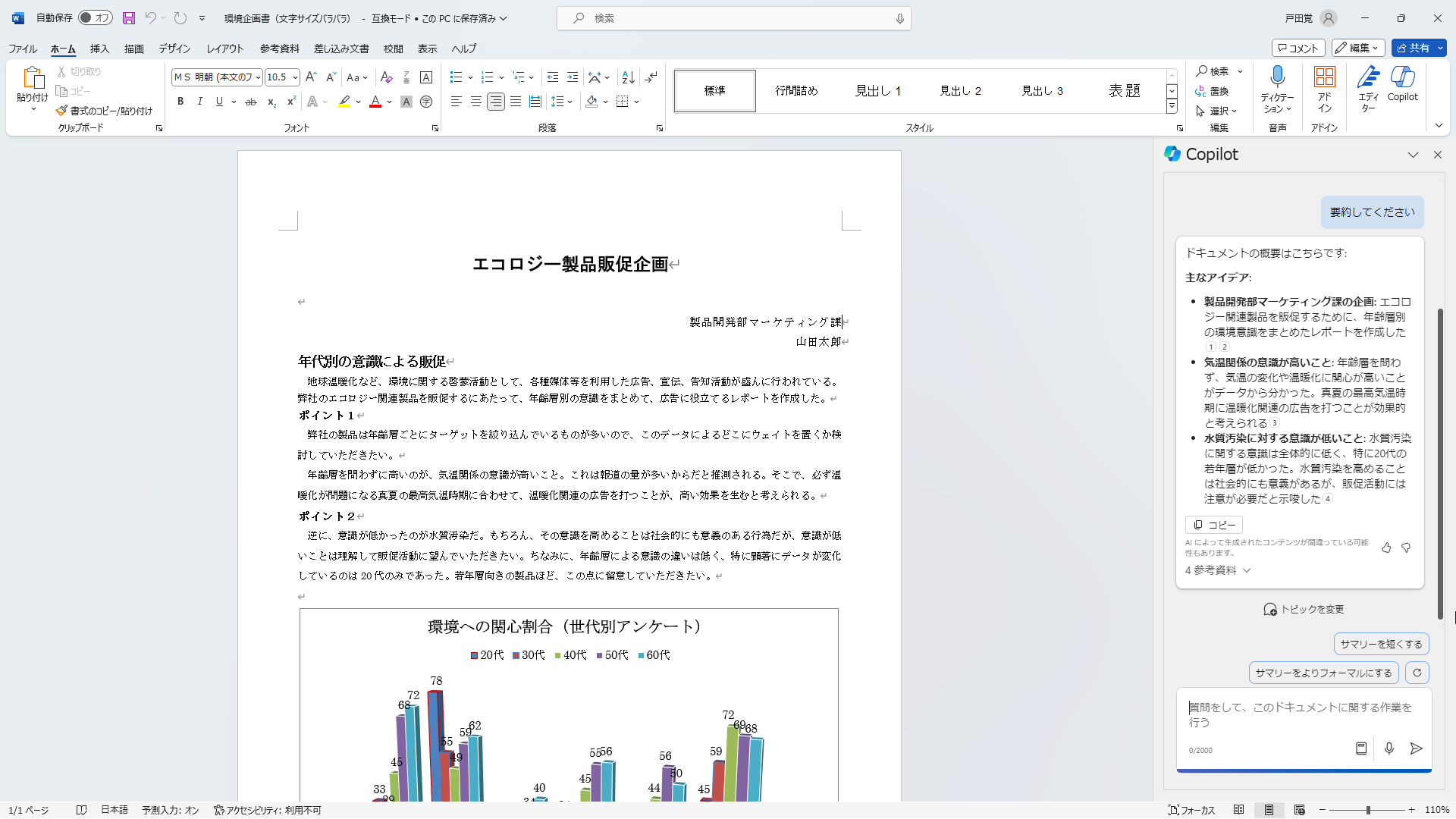Open Copilot prompt guide notebook icon
Image resolution: width=1456 pixels, height=819 pixels.
[1361, 748]
